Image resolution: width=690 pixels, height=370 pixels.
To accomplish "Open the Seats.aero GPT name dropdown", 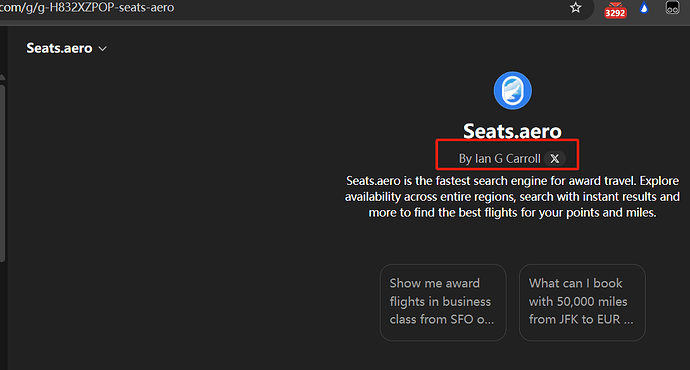I will pos(66,48).
